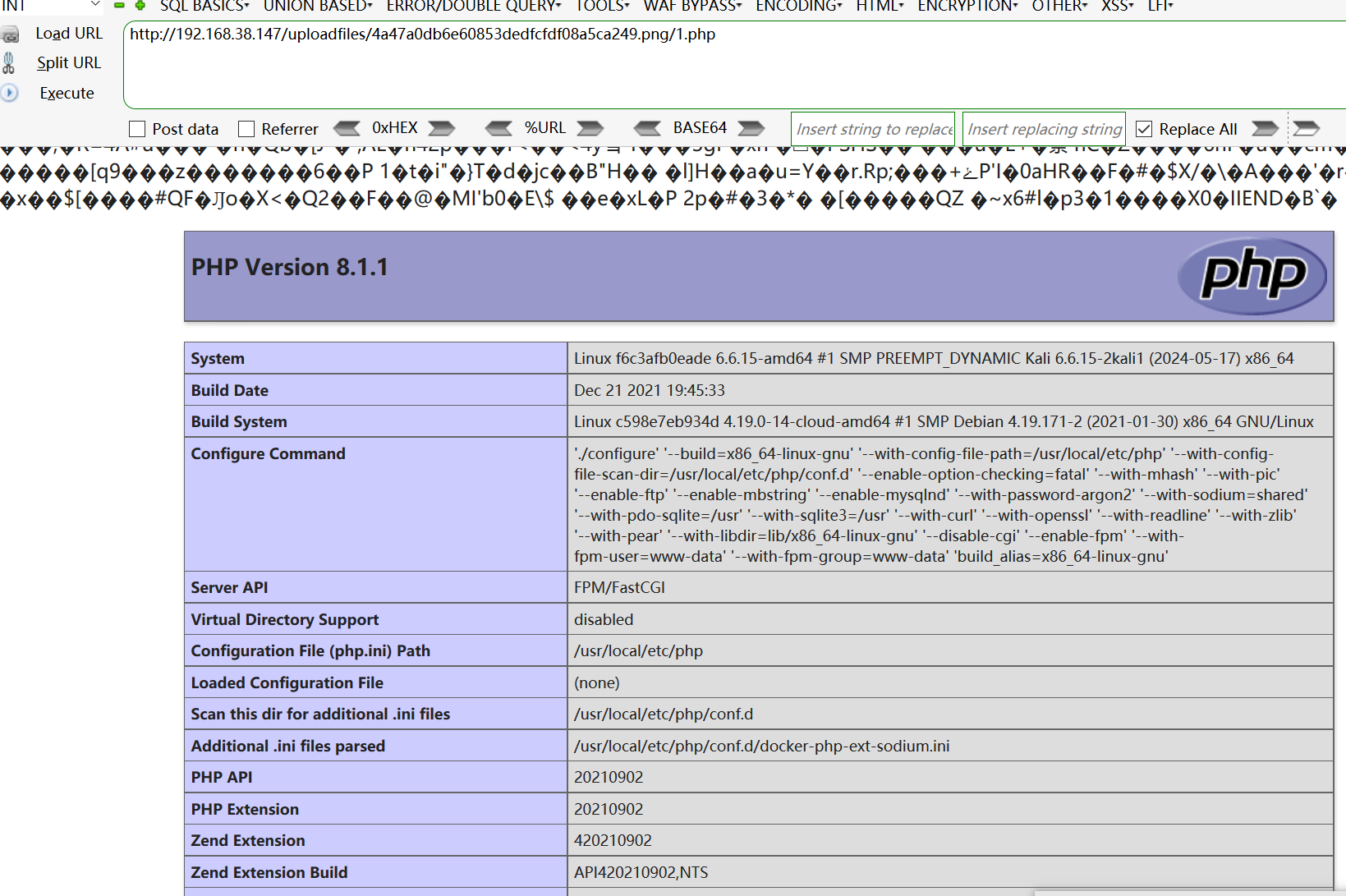This screenshot has height=896, width=1346.
Task: Open the LFI menu
Action: 1160,6
